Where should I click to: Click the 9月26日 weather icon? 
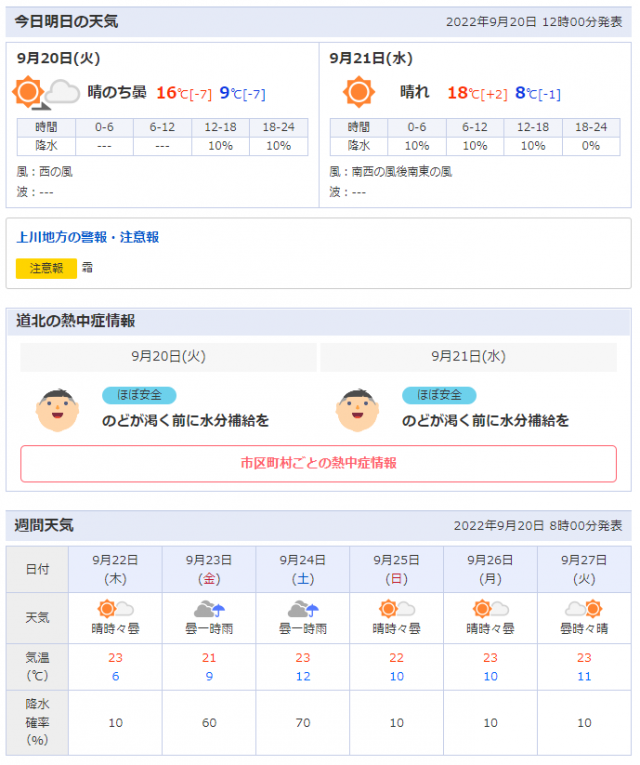pos(490,609)
